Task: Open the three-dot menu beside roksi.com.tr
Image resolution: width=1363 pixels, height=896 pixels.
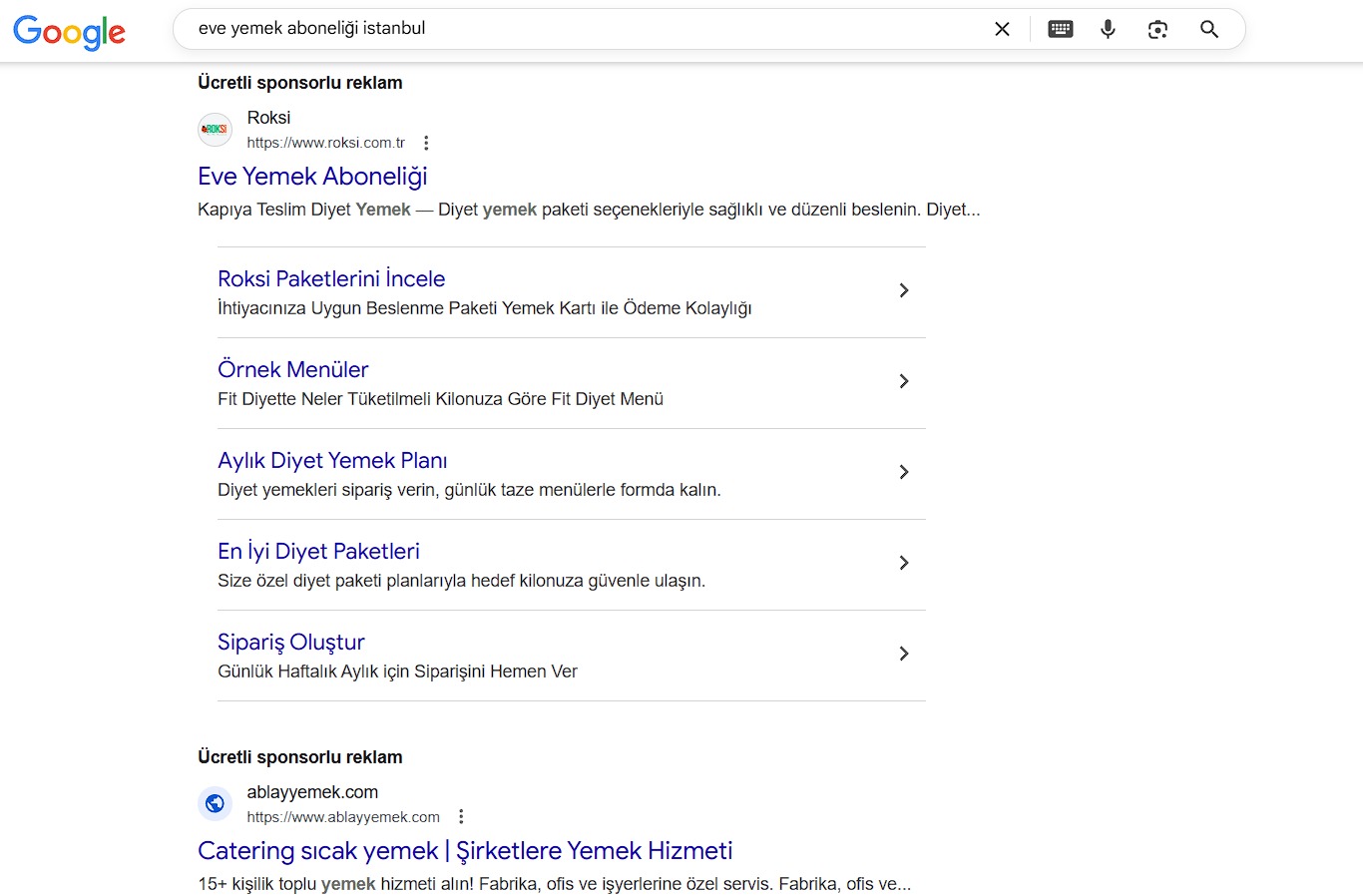Action: 426,143
